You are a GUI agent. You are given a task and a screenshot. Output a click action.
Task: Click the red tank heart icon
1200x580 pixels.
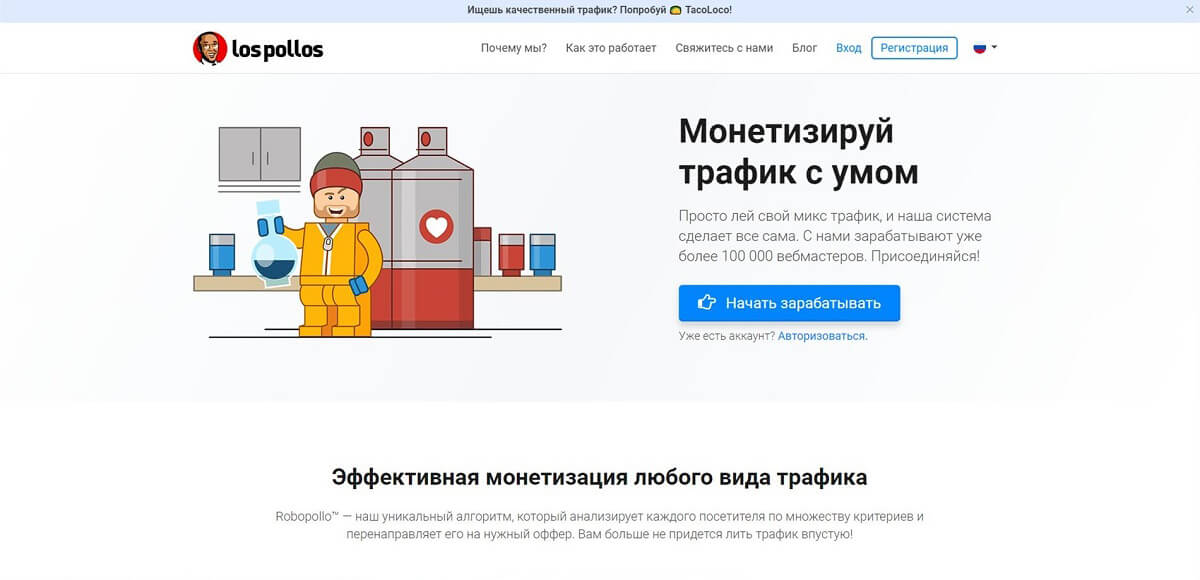click(x=435, y=227)
